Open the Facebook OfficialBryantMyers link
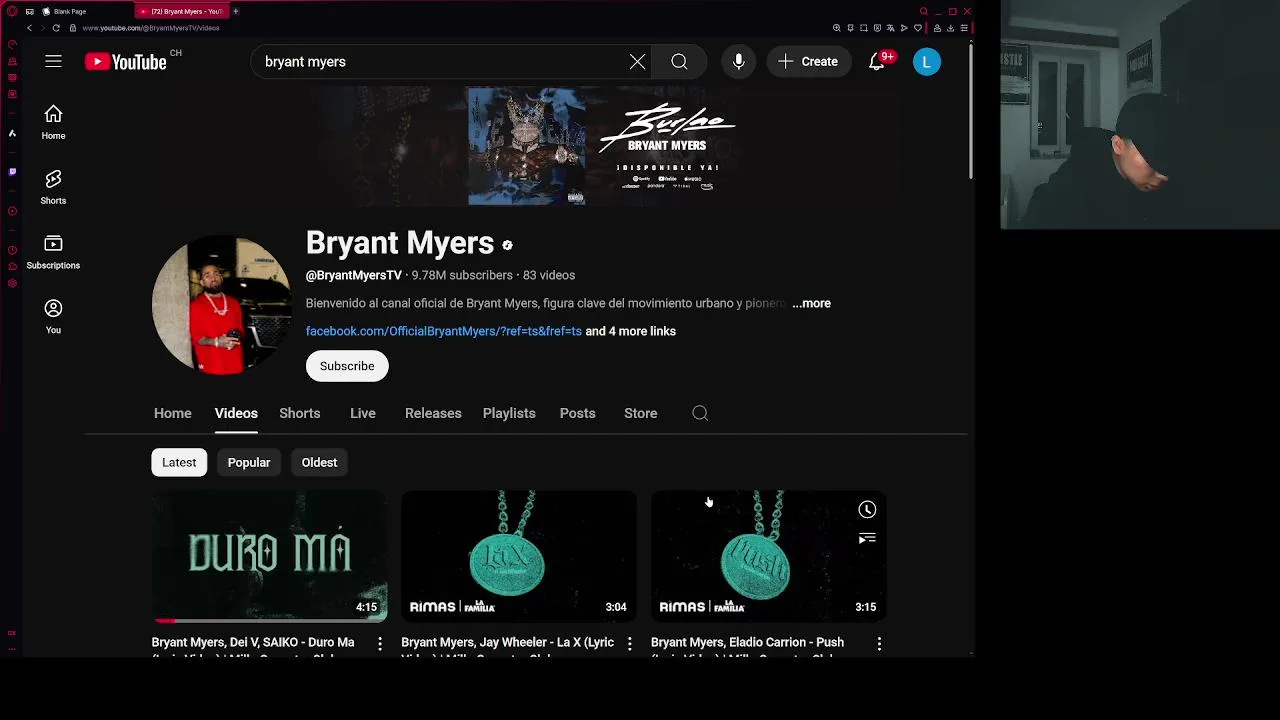The height and width of the screenshot is (720, 1280). (443, 331)
